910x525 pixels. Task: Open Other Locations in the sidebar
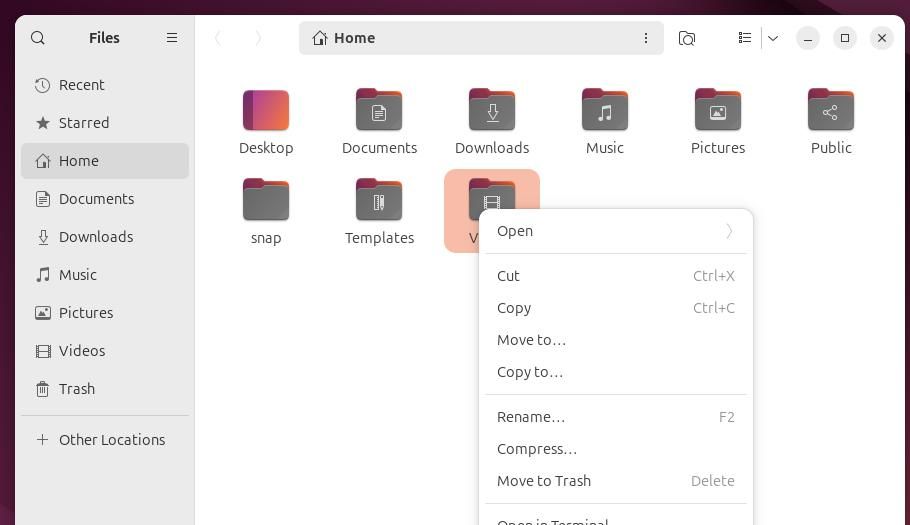tap(105, 440)
